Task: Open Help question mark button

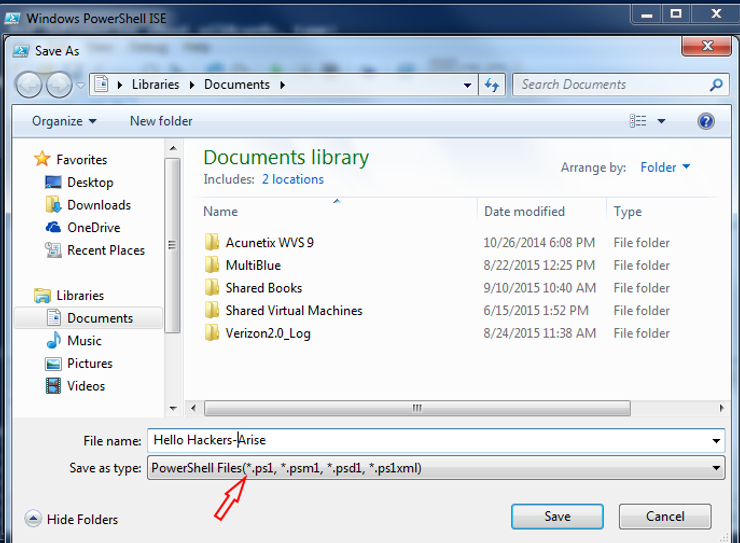Action: (706, 121)
